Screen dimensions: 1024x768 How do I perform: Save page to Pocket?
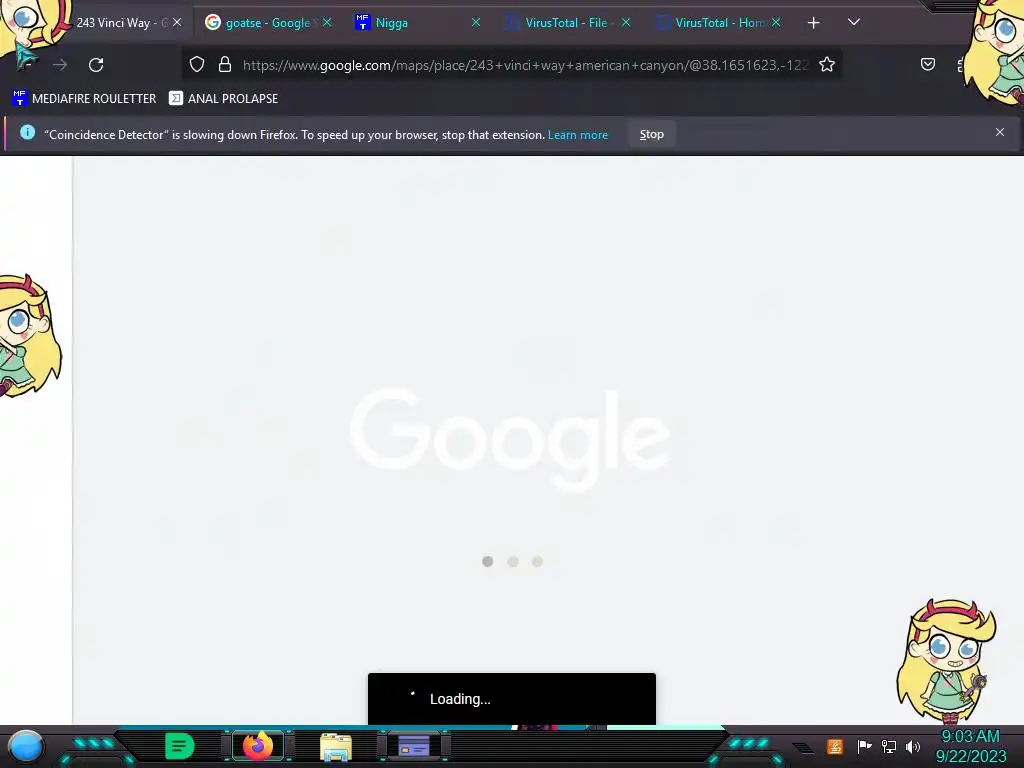(x=927, y=64)
